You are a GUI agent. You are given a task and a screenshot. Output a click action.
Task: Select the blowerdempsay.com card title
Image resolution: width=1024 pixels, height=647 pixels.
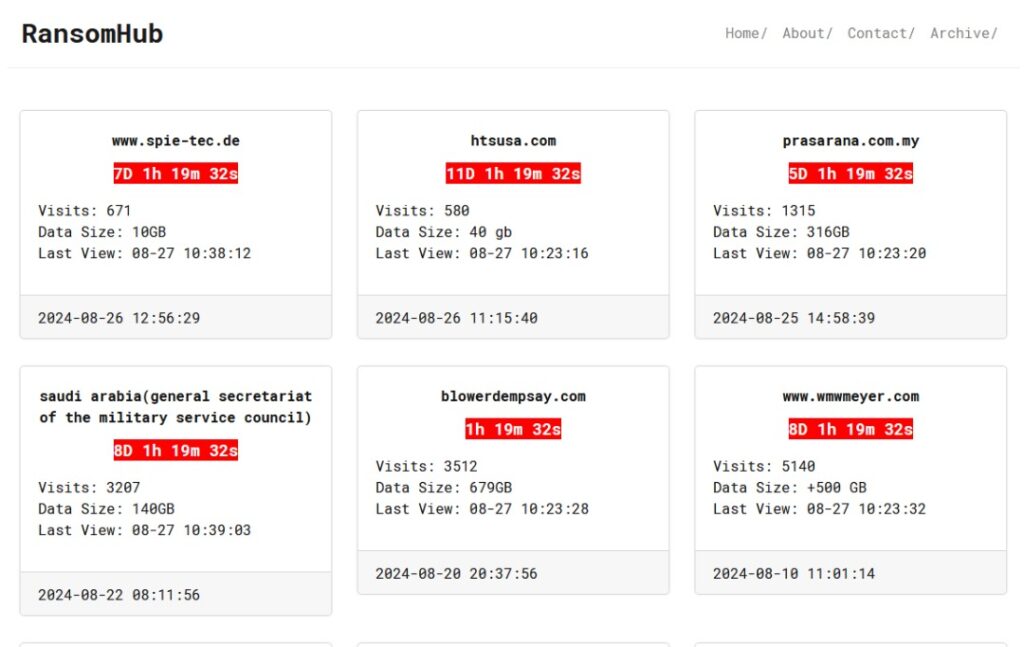click(513, 396)
